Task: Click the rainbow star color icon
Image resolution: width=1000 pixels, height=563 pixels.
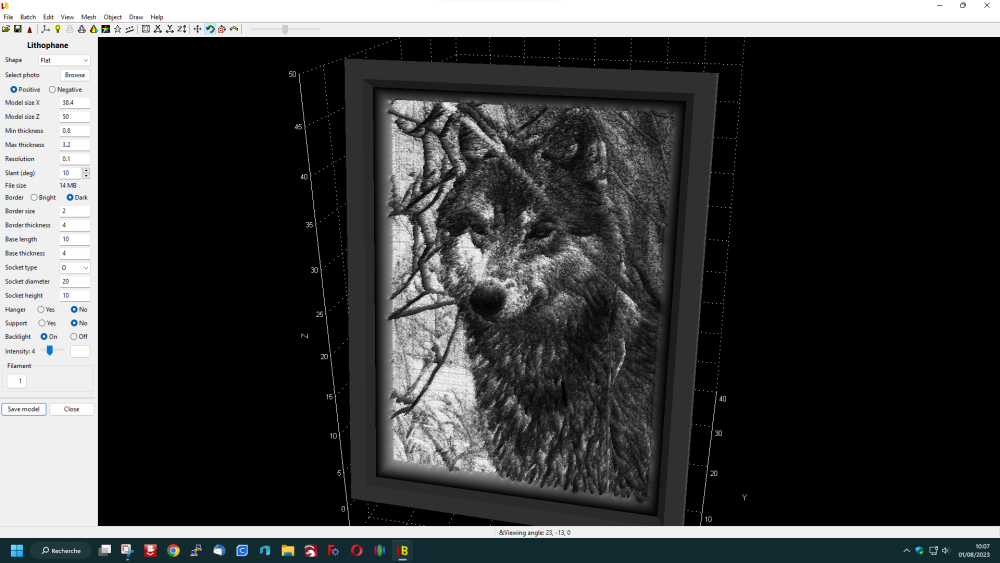Action: 106,29
